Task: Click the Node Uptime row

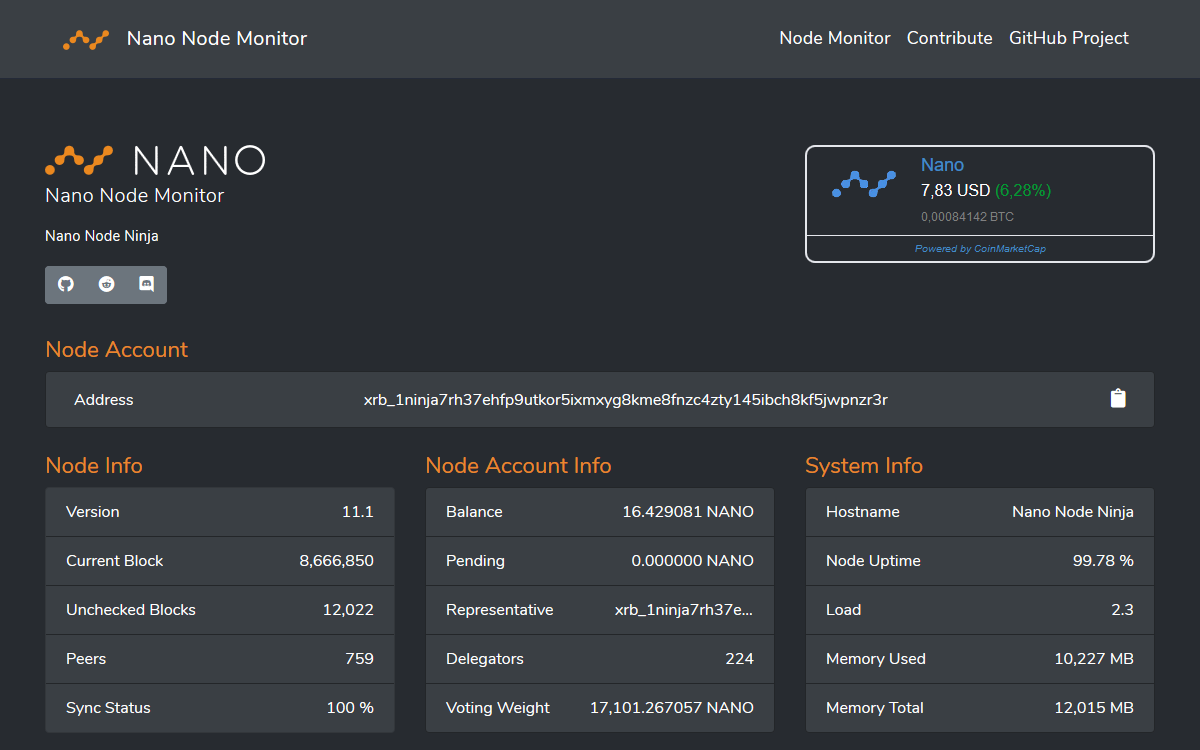Action: (x=980, y=561)
